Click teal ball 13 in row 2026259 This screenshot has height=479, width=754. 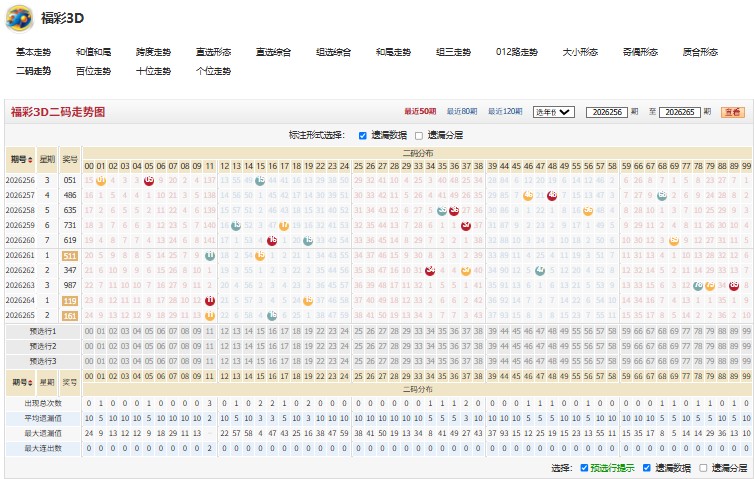(236, 226)
